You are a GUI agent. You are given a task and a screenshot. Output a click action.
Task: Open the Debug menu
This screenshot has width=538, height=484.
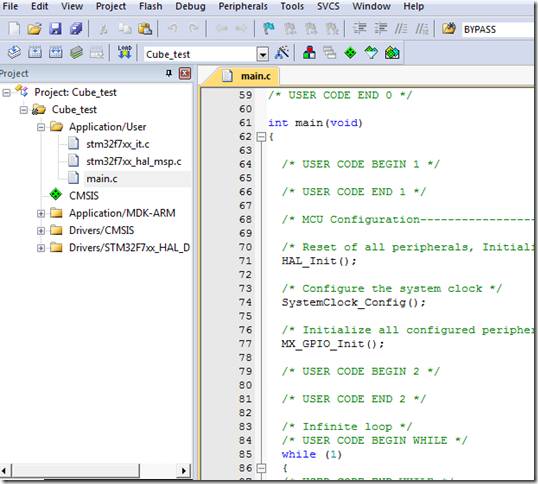190,6
